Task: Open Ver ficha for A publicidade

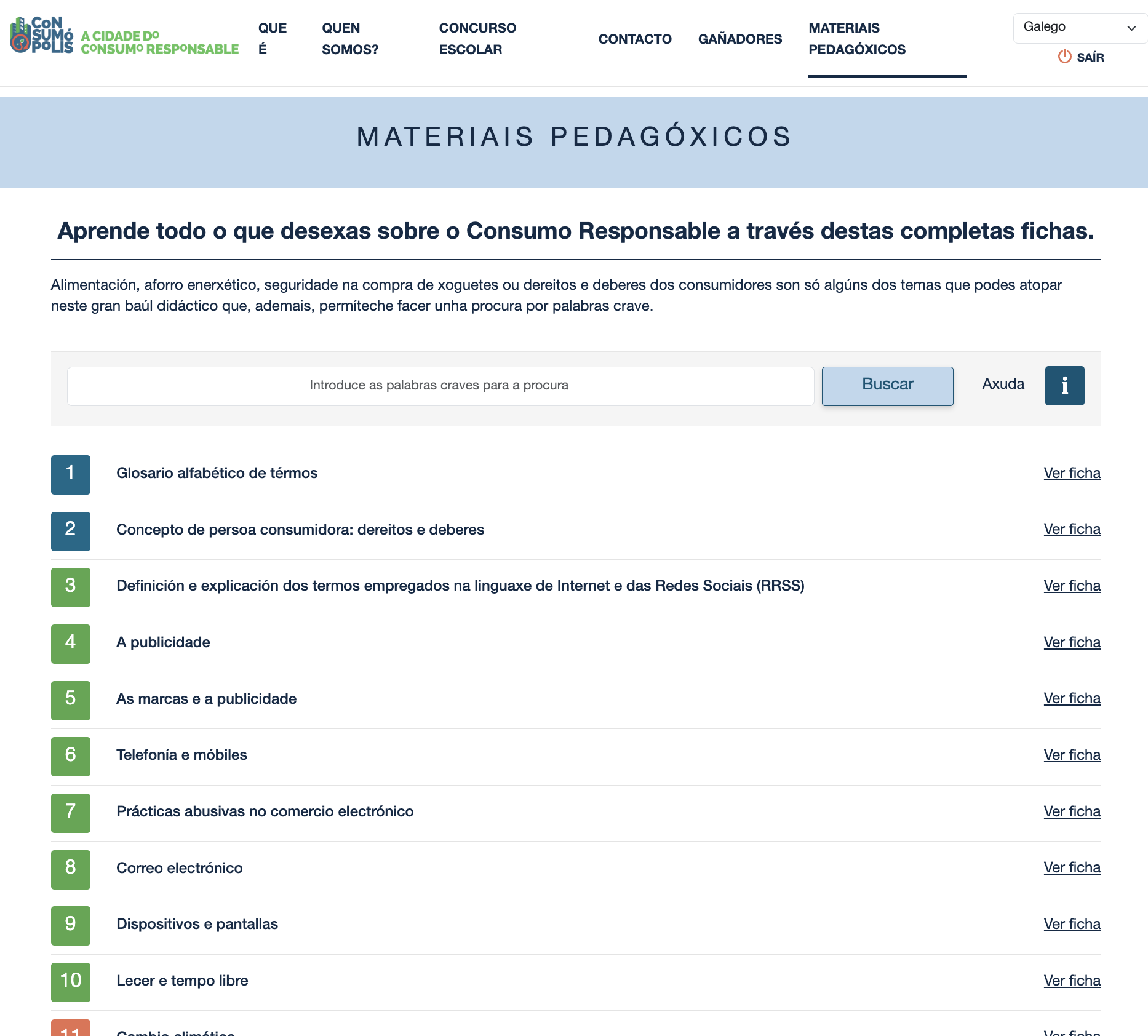Action: [1072, 642]
